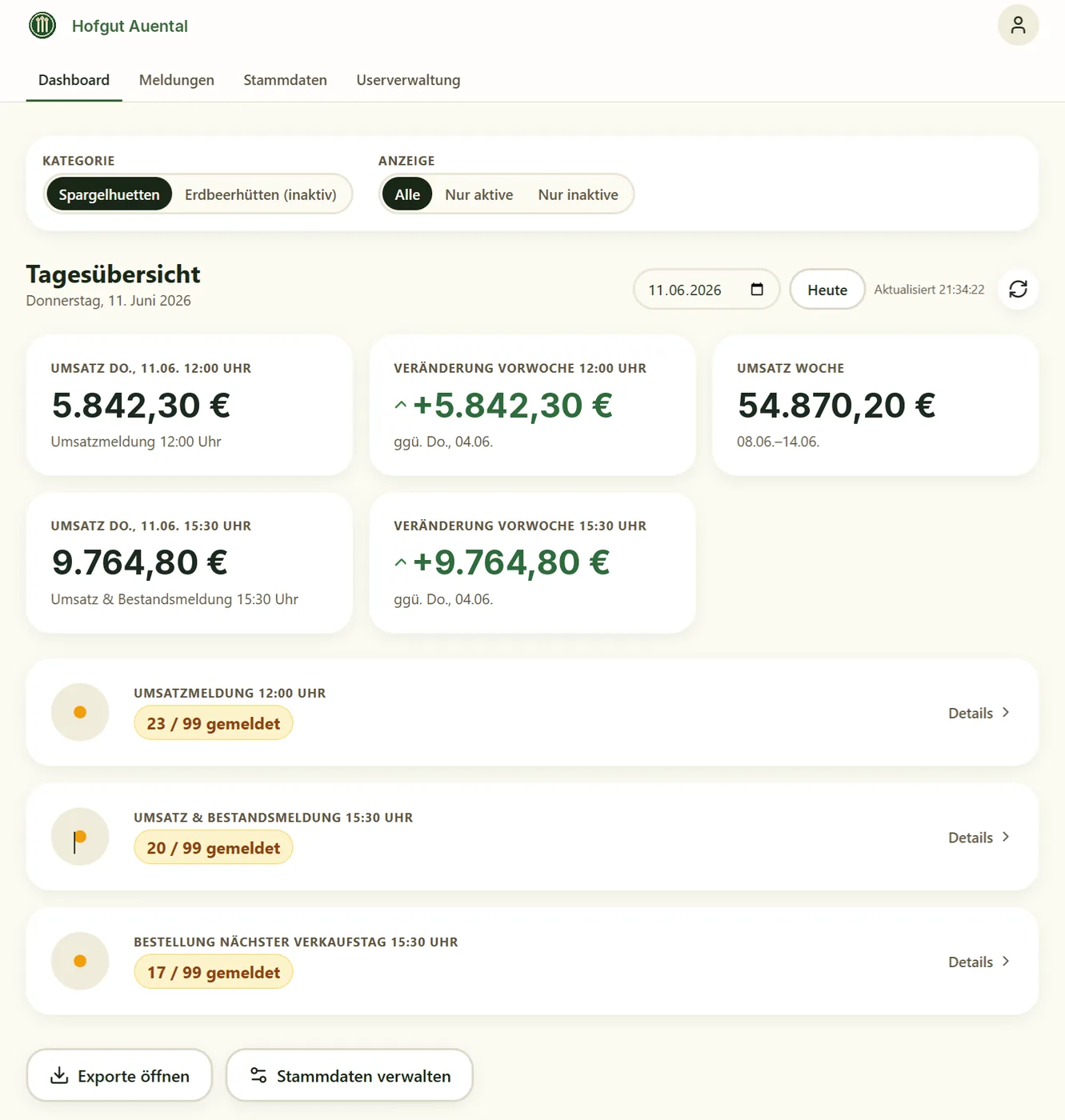Screen dimensions: 1065x1120
Task: Switch category to Erdbeerhütten (inaktiv)
Action: [261, 194]
